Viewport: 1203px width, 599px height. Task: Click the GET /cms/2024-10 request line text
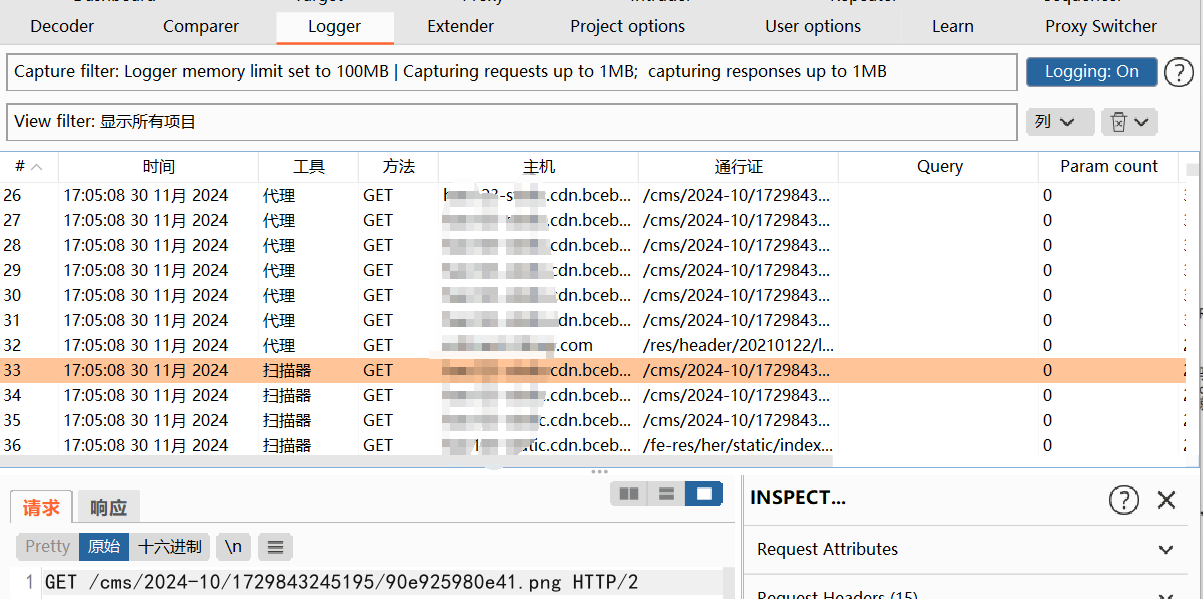point(342,582)
